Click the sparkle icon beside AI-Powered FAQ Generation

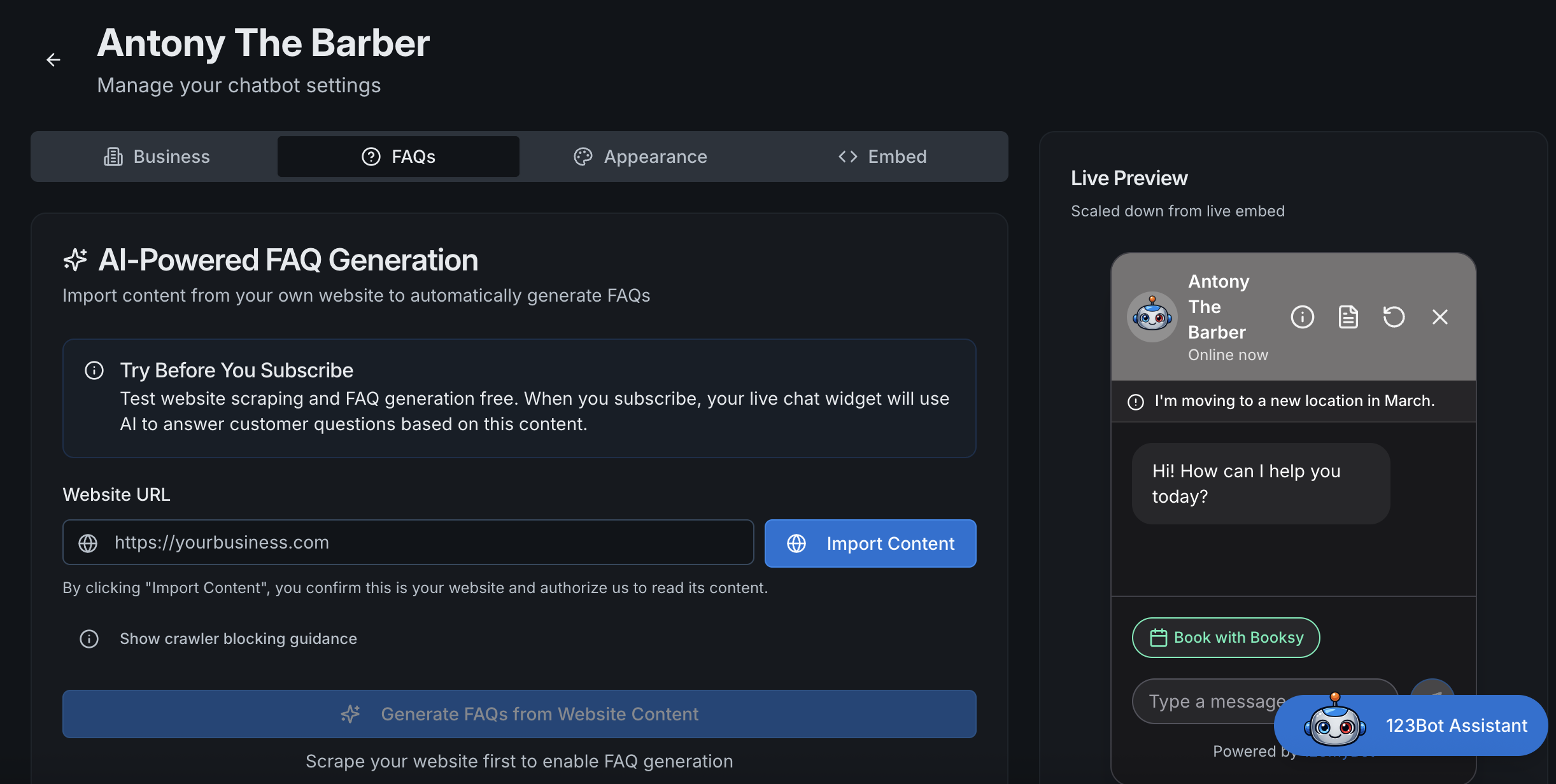coord(75,260)
